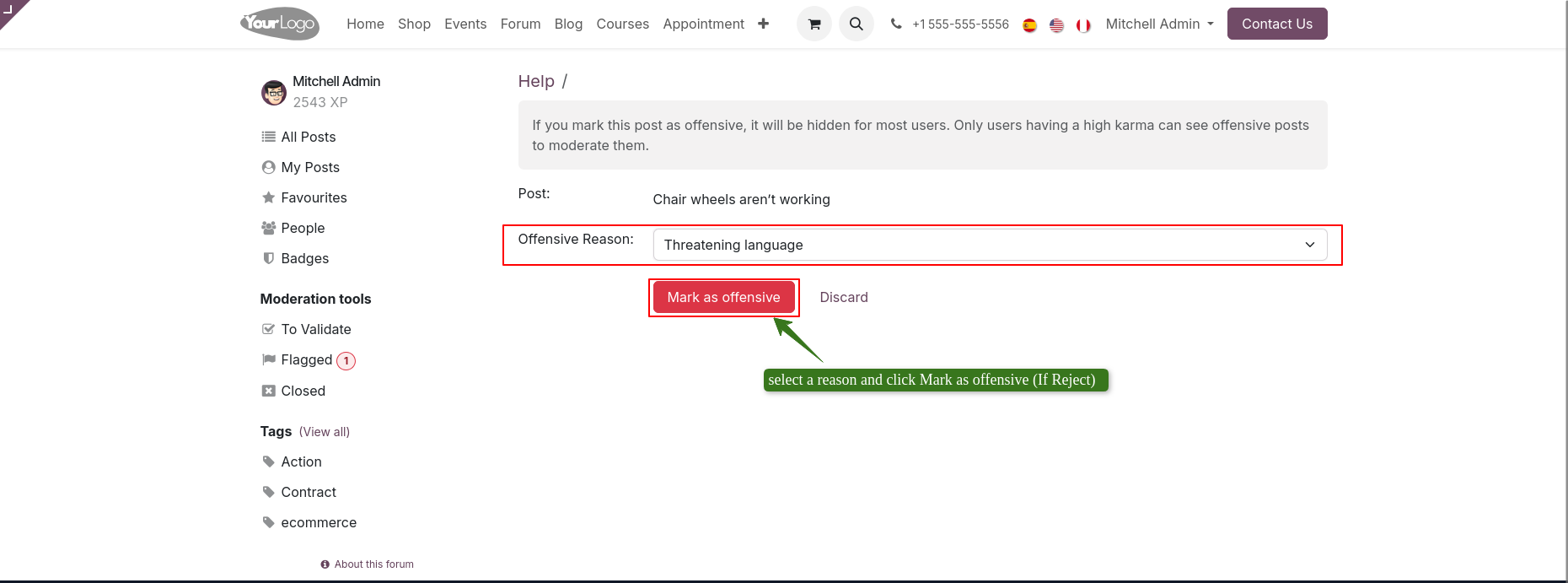The width and height of the screenshot is (1568, 583).
Task: Open the Forum menu item
Action: coord(520,24)
